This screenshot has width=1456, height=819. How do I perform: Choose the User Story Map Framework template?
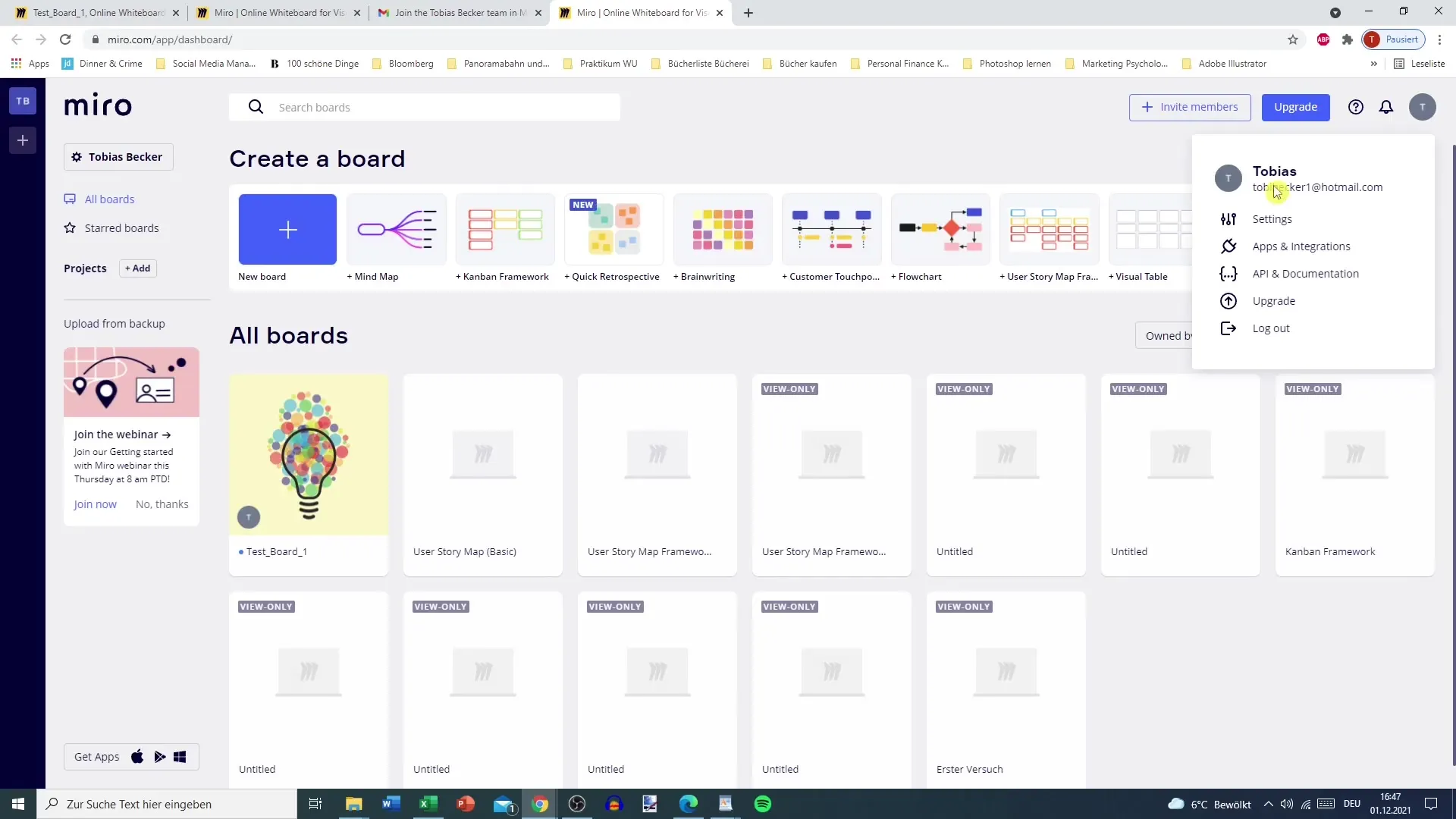pos(1050,229)
